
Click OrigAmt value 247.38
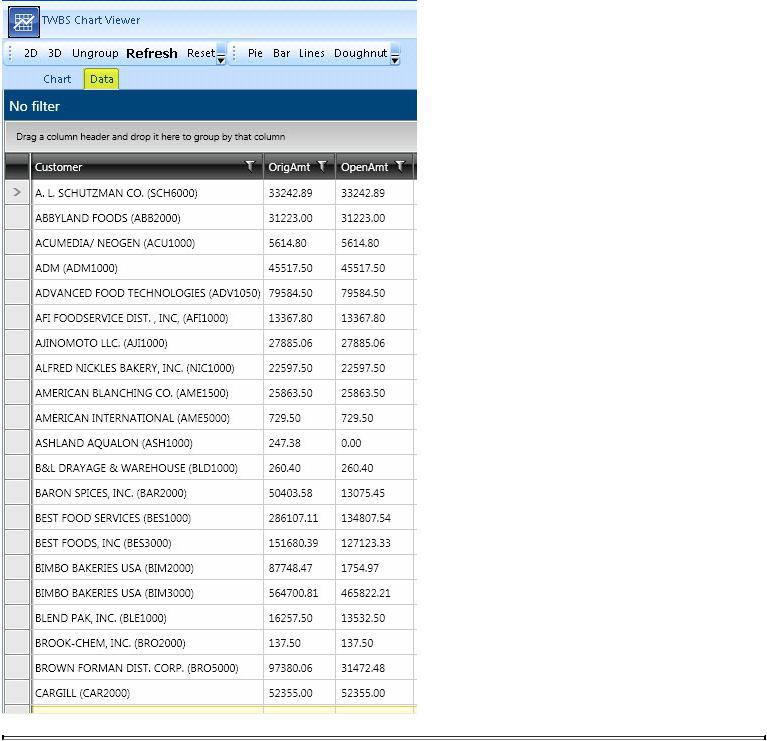click(284, 443)
